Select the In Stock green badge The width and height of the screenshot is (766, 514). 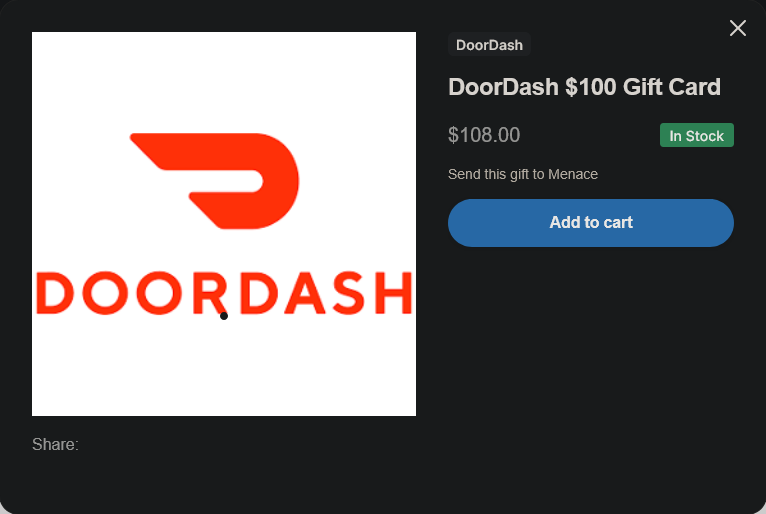point(697,135)
